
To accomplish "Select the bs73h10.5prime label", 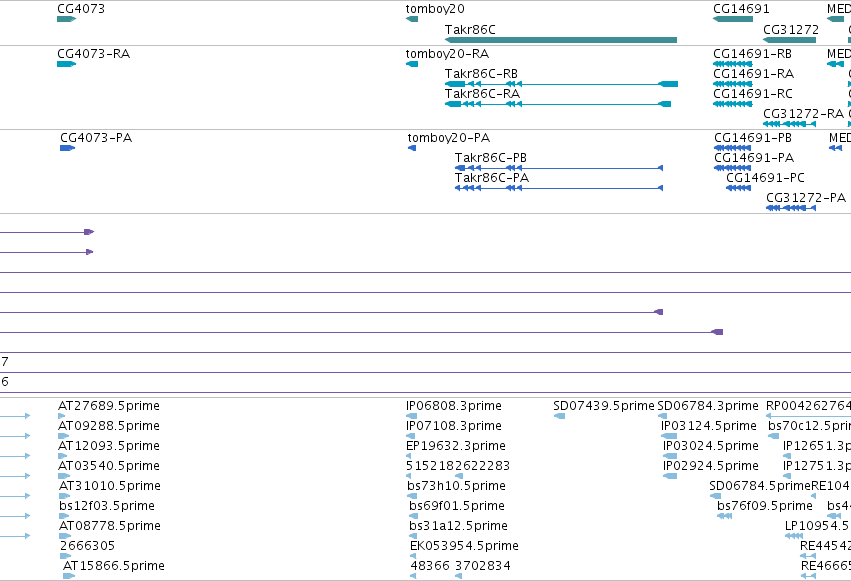I will (456, 486).
